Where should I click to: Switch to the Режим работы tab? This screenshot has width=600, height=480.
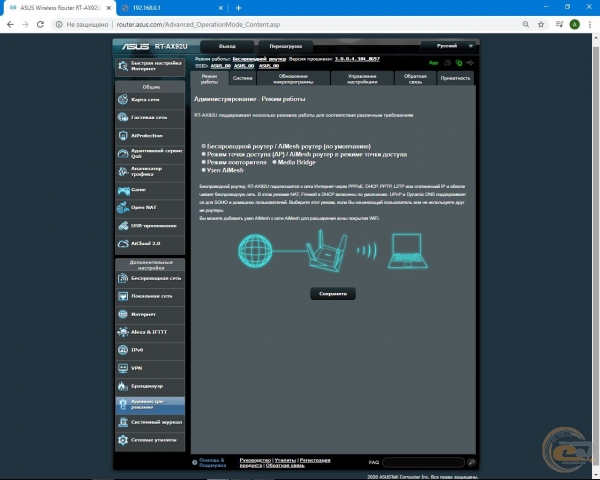(209, 79)
